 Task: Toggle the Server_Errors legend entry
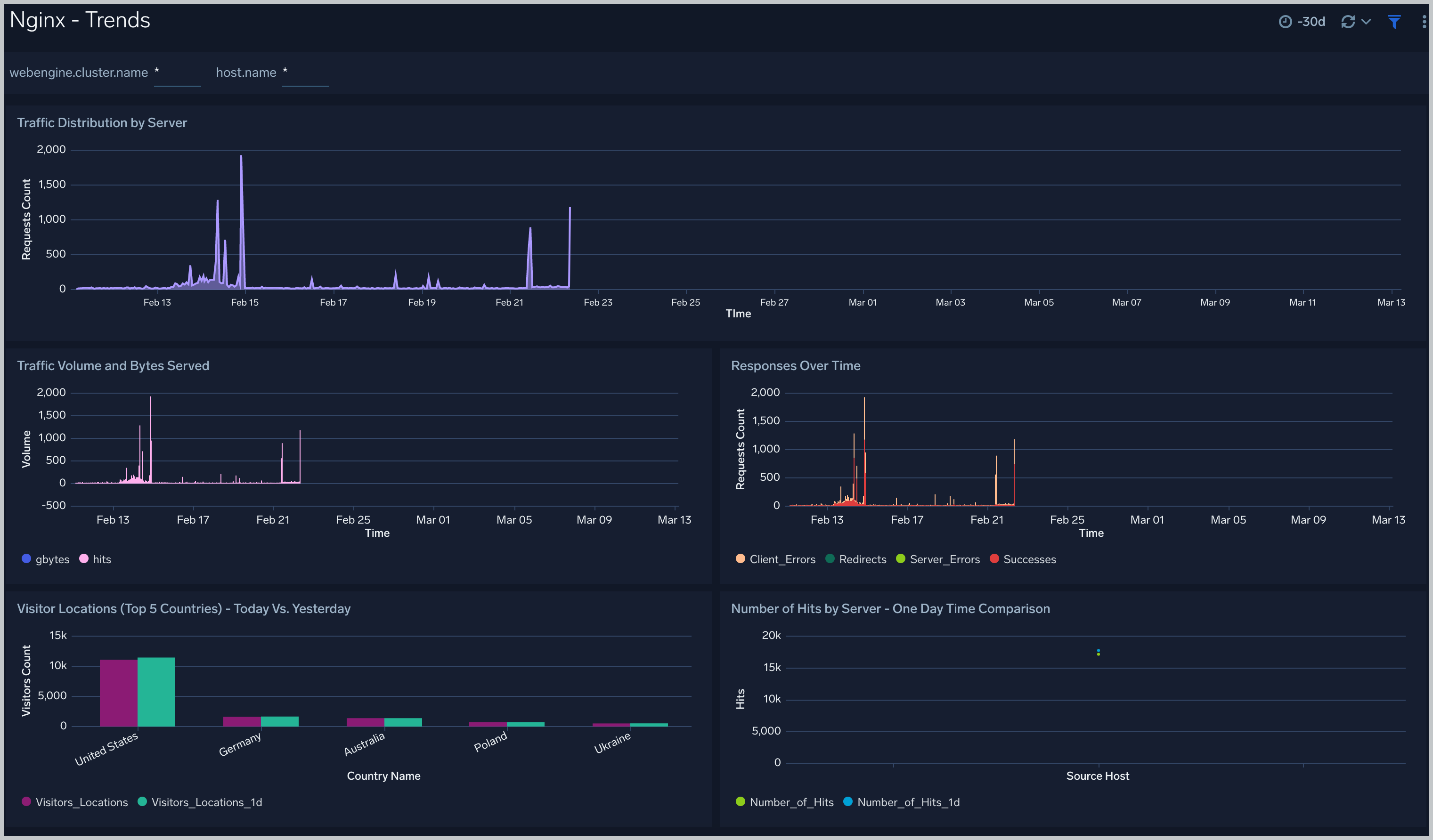[938, 559]
